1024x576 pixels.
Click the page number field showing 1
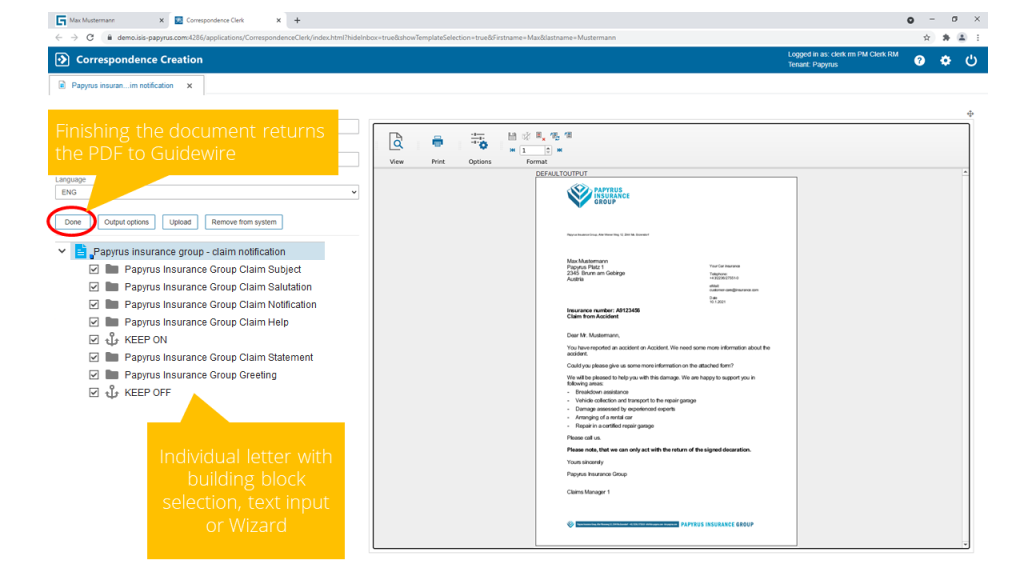[532, 150]
